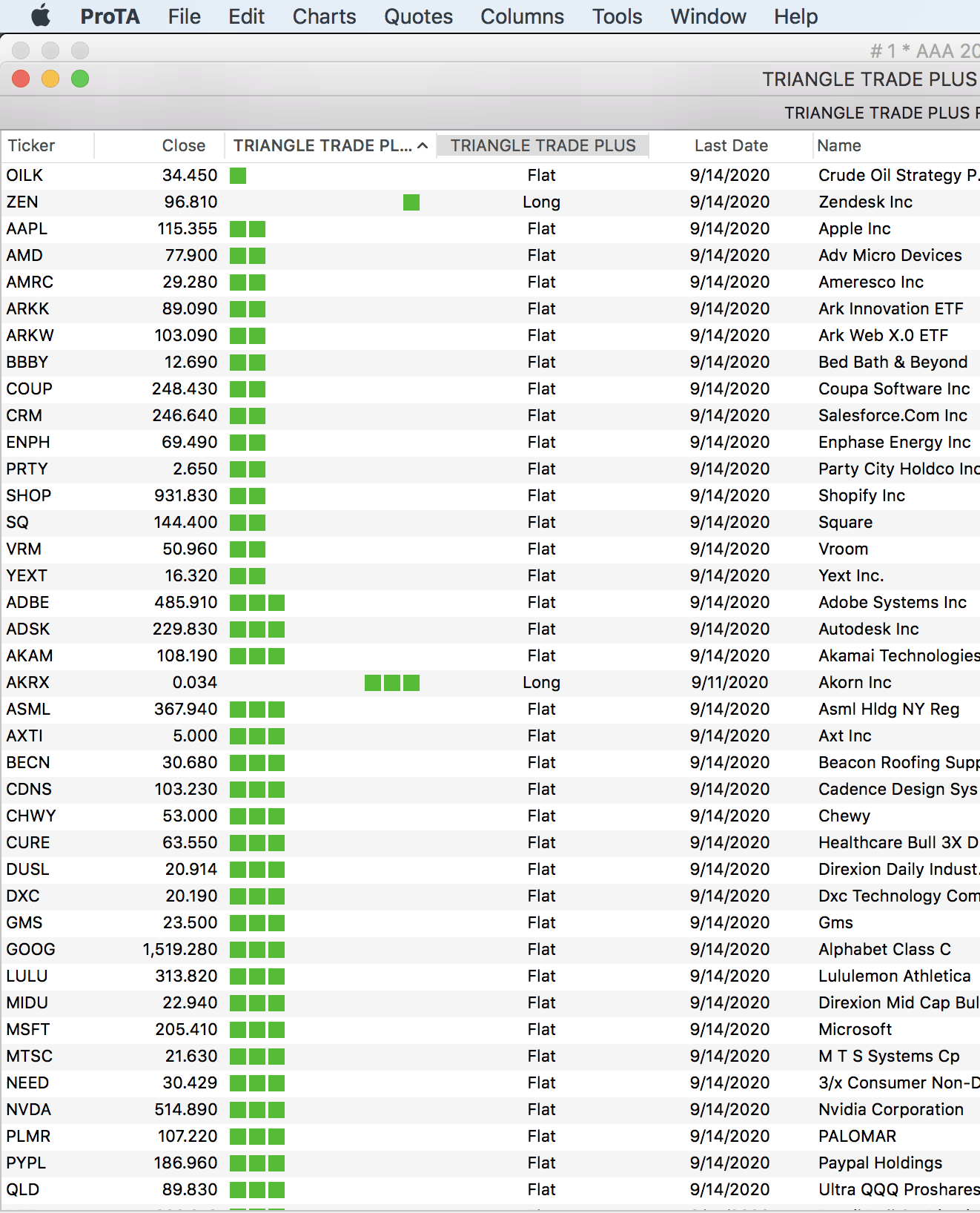980x1213 pixels.
Task: Open the Columns menu
Action: coord(522,16)
